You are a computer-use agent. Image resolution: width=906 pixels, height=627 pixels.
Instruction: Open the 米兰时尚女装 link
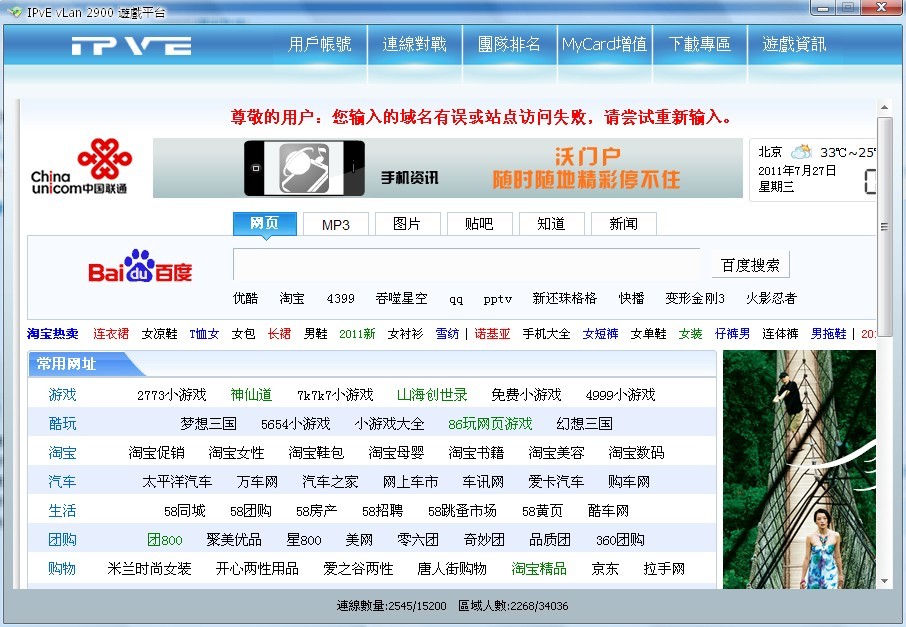(x=150, y=569)
